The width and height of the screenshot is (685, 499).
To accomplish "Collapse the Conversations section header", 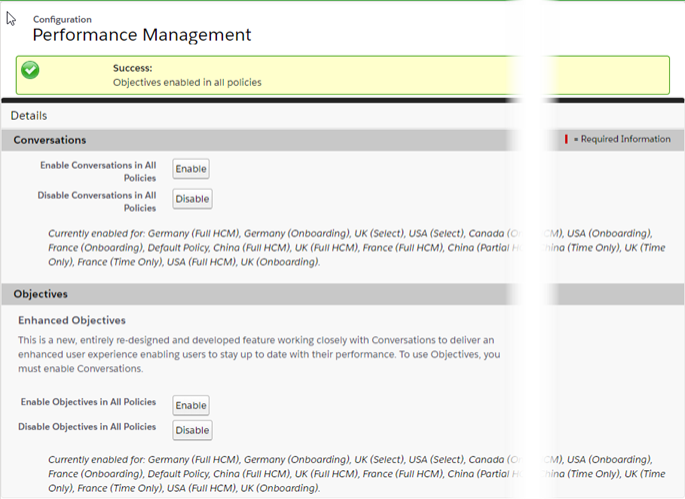I will click(x=50, y=140).
